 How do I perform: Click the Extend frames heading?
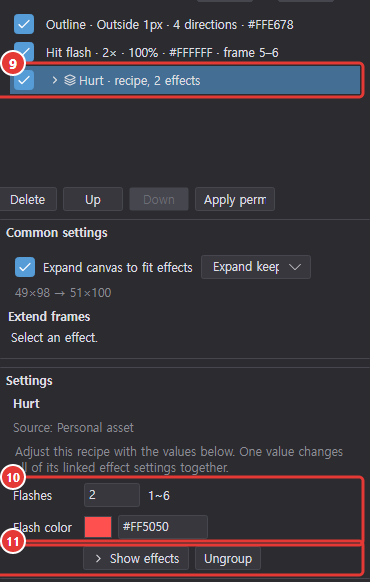[49, 317]
